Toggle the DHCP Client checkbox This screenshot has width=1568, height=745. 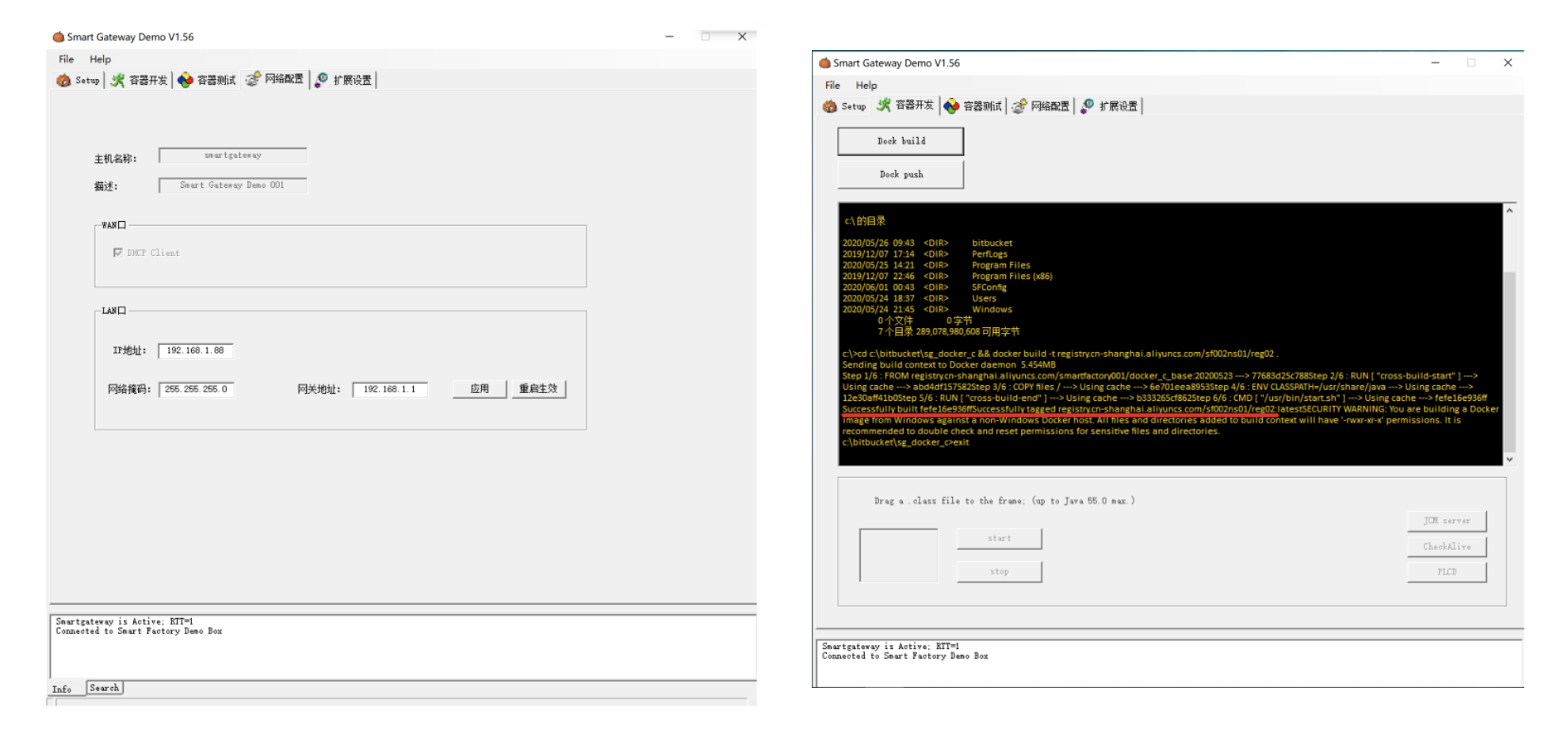118,253
